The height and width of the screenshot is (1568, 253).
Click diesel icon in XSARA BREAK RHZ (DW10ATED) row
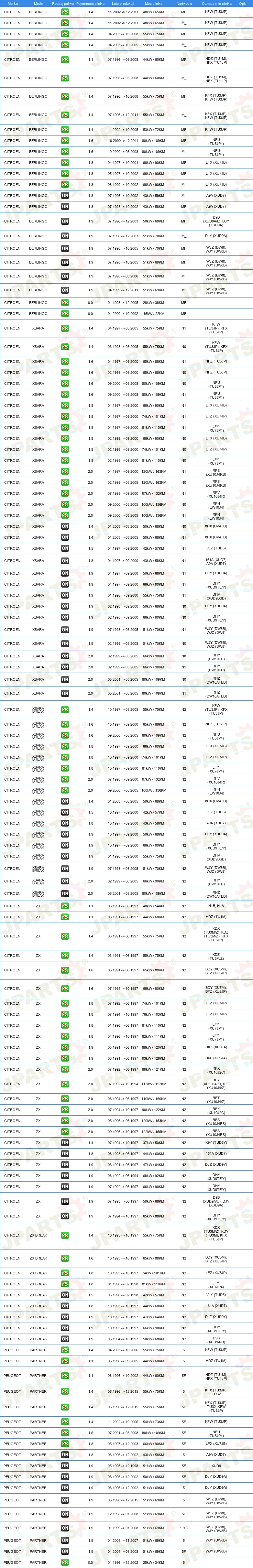pyautogui.click(x=65, y=894)
